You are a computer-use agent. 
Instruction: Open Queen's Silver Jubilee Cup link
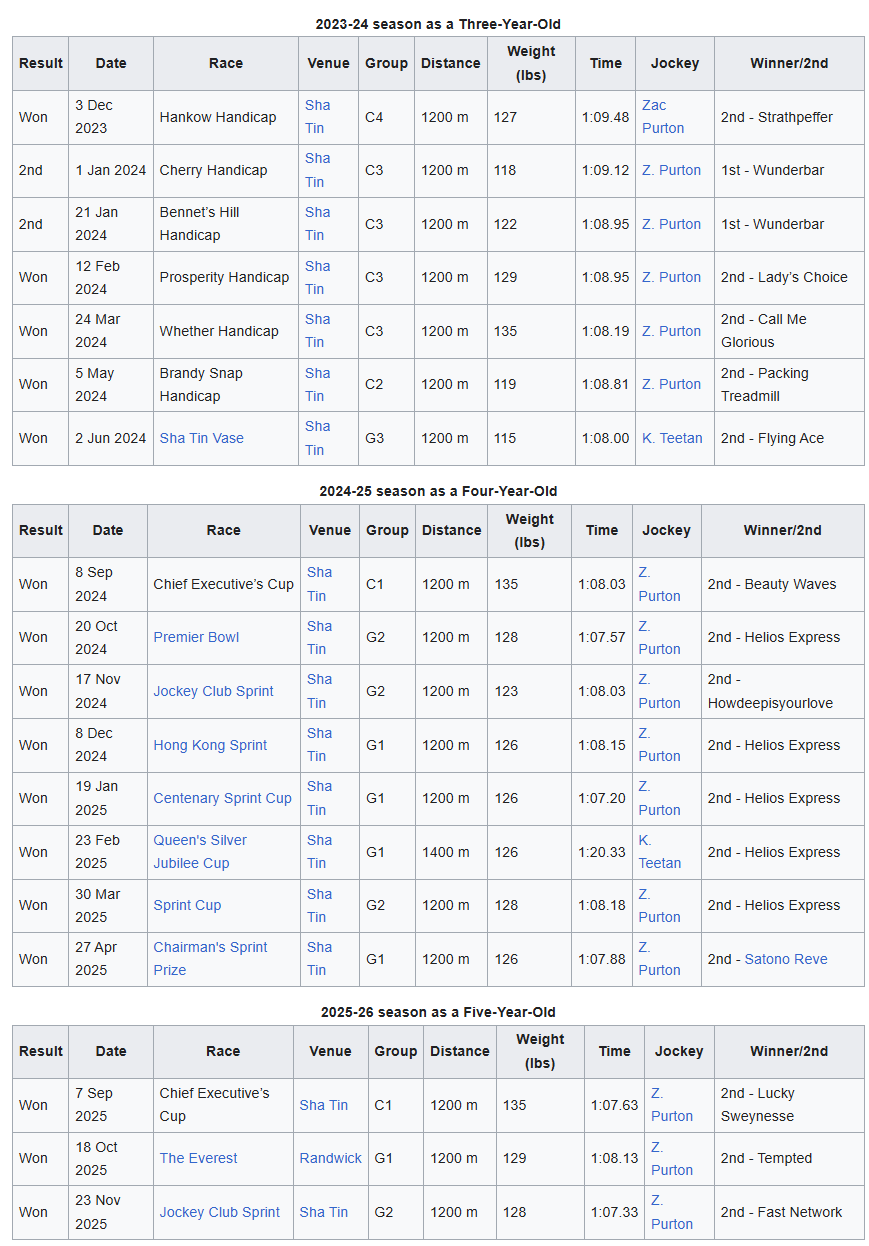click(x=200, y=852)
